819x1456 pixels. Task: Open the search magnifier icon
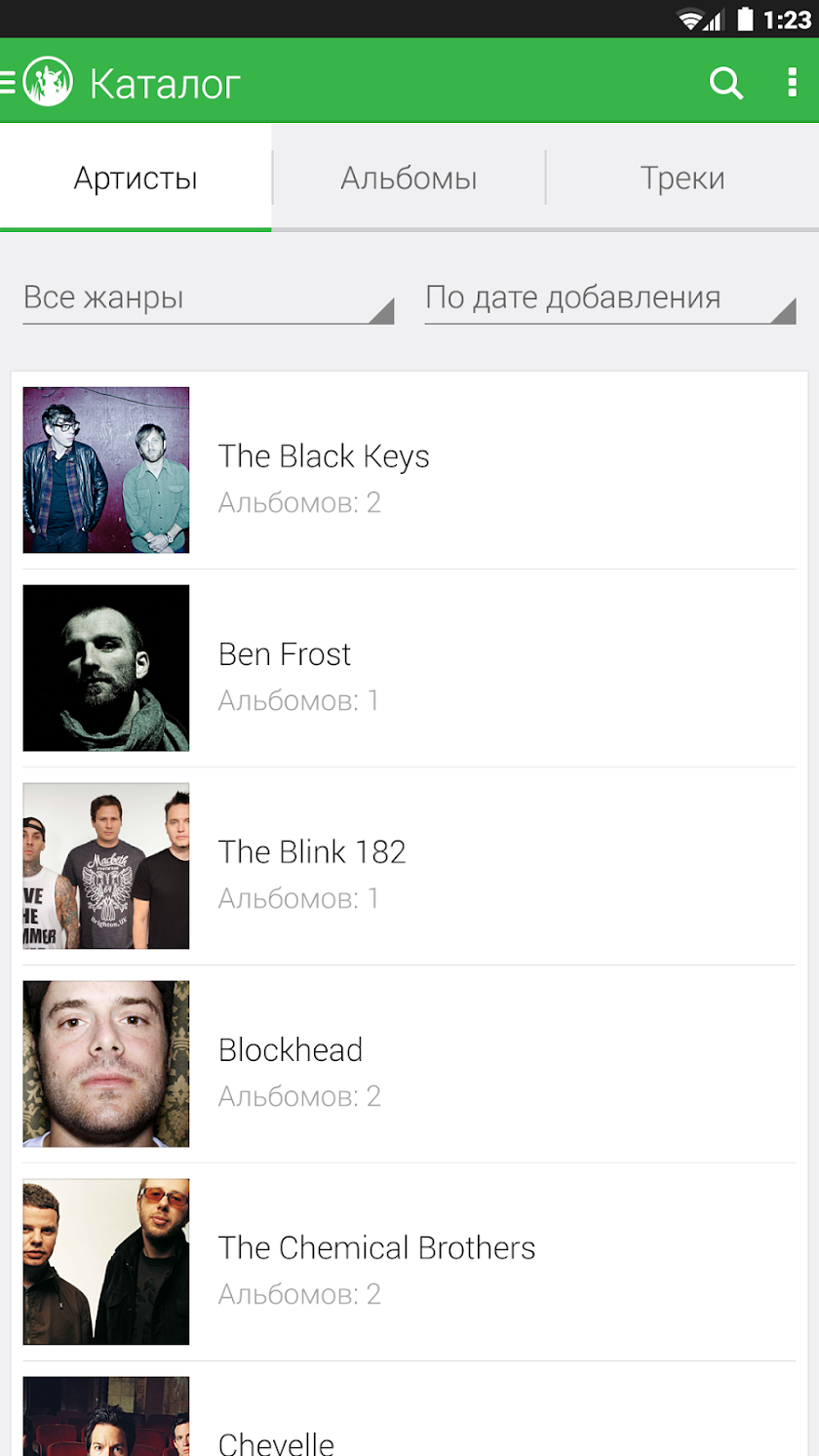pyautogui.click(x=726, y=83)
